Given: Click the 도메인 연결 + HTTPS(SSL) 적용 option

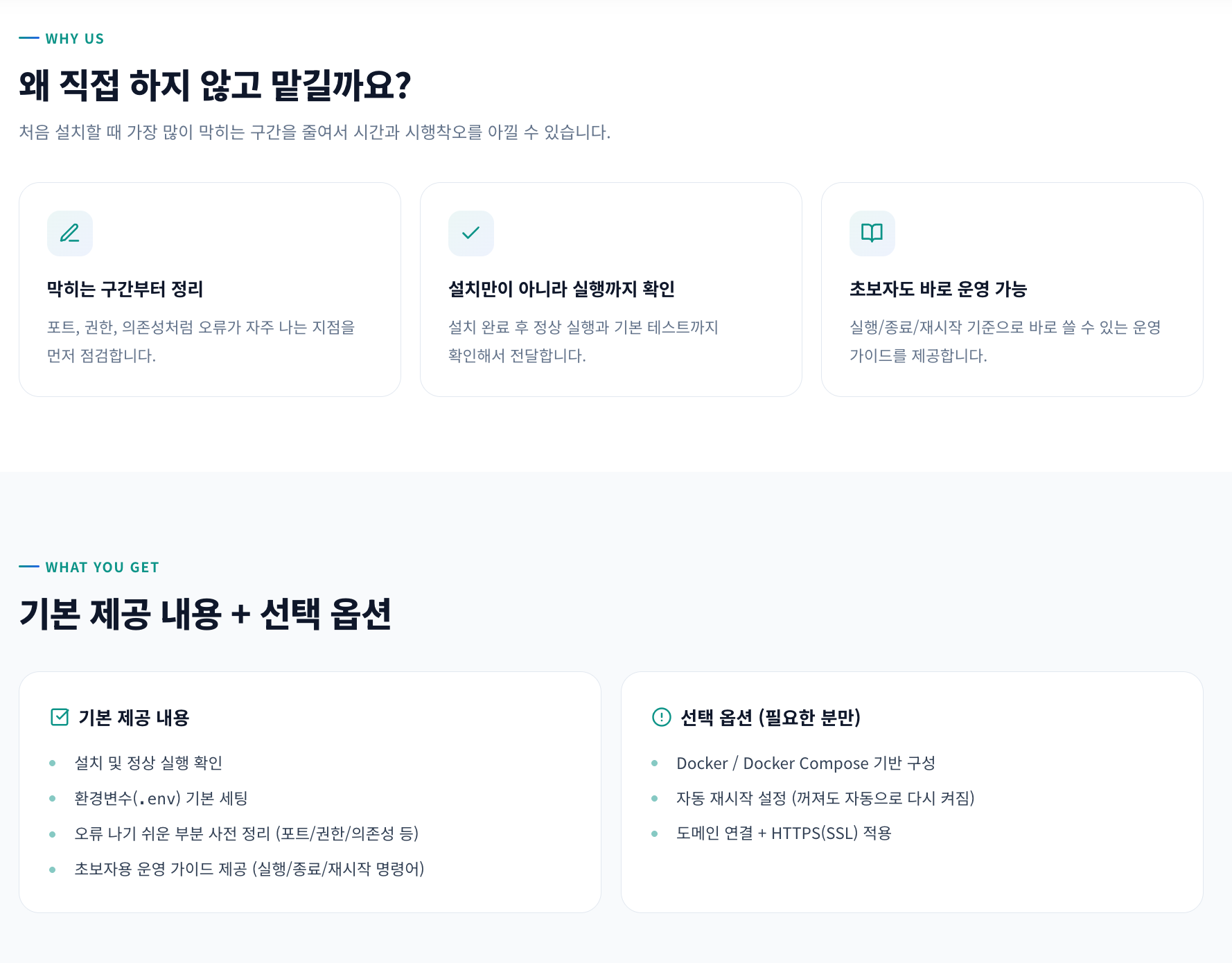Looking at the screenshot, I should 783,833.
